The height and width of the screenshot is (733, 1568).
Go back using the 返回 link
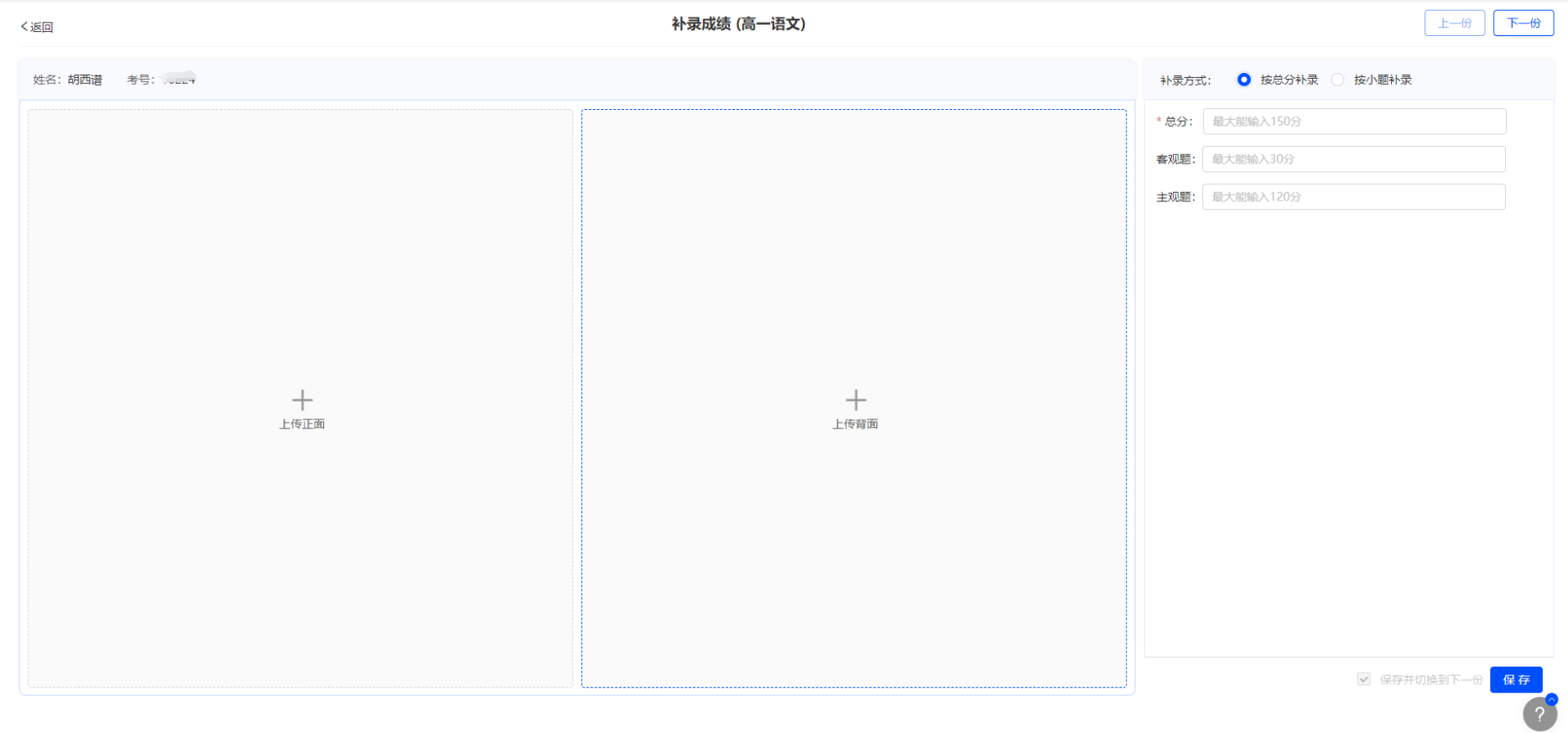(37, 27)
